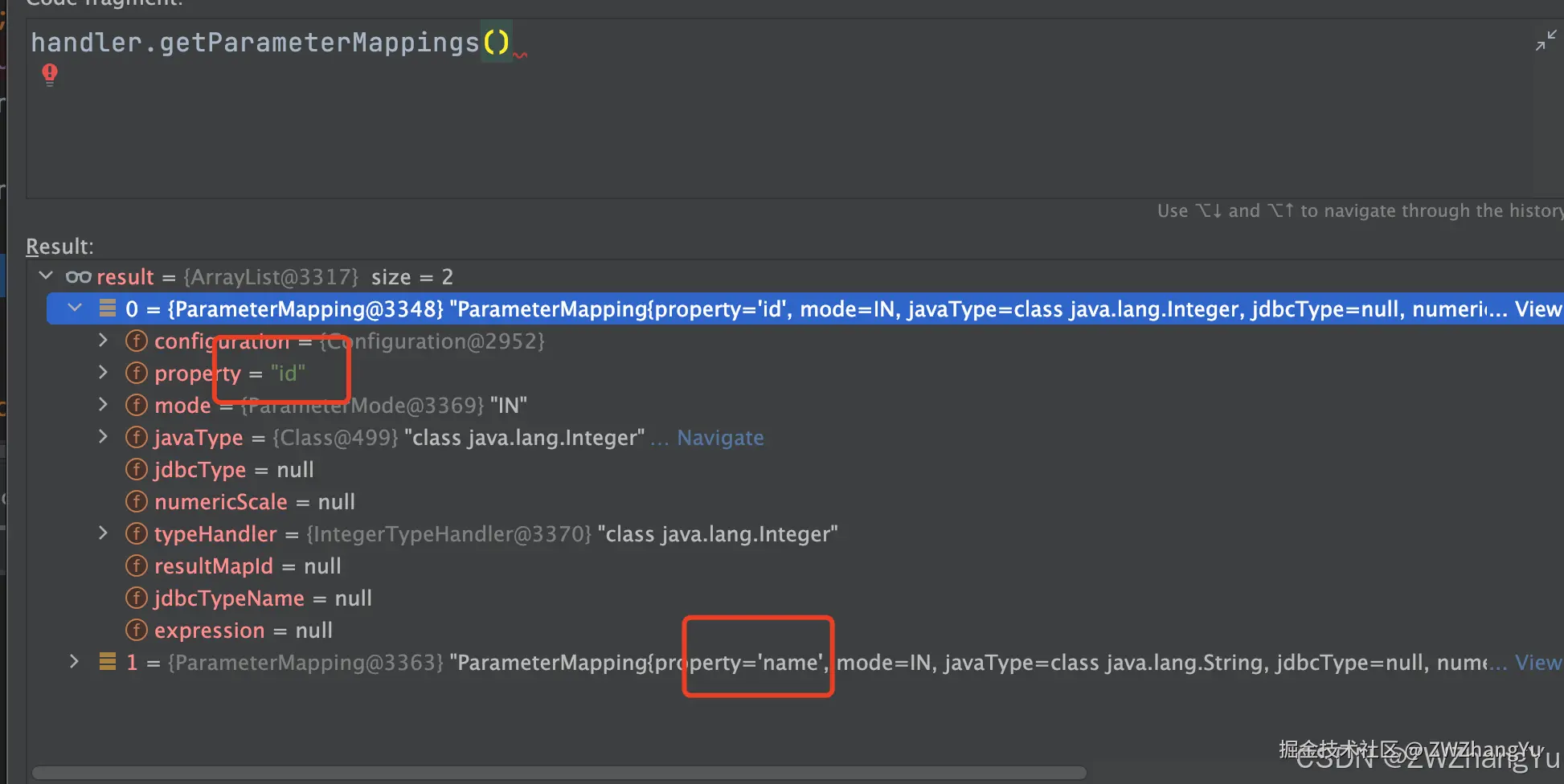Screen dimensions: 1564x784
Task: Collapse the result ArrayList node
Action: (46, 276)
